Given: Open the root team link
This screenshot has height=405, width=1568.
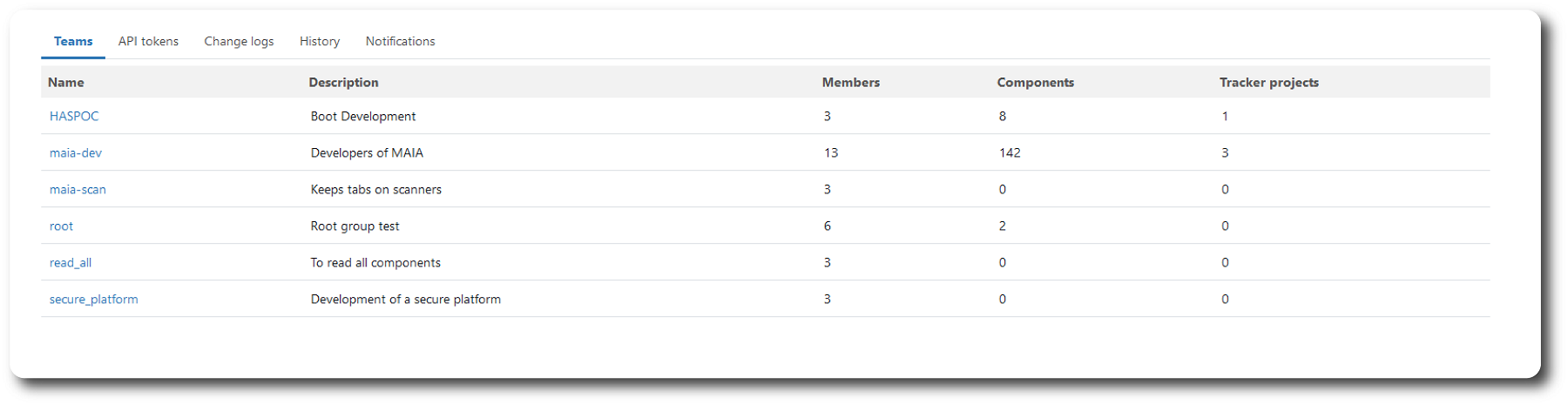Looking at the screenshot, I should 61,226.
